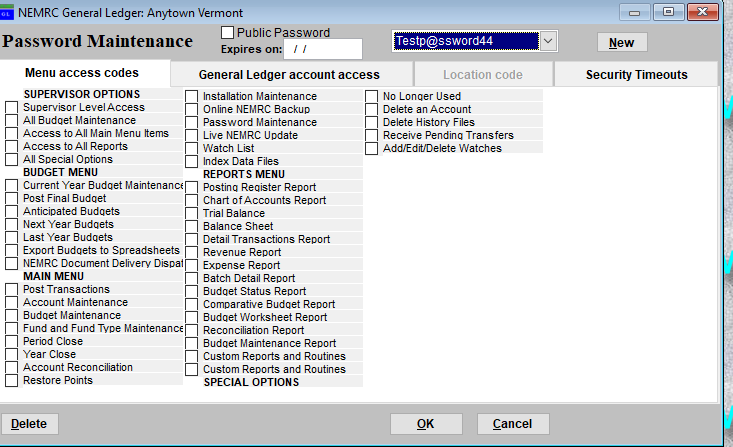The image size is (733, 447).
Task: Toggle Current Year Budget Maintenance checkbox
Action: click(12, 185)
